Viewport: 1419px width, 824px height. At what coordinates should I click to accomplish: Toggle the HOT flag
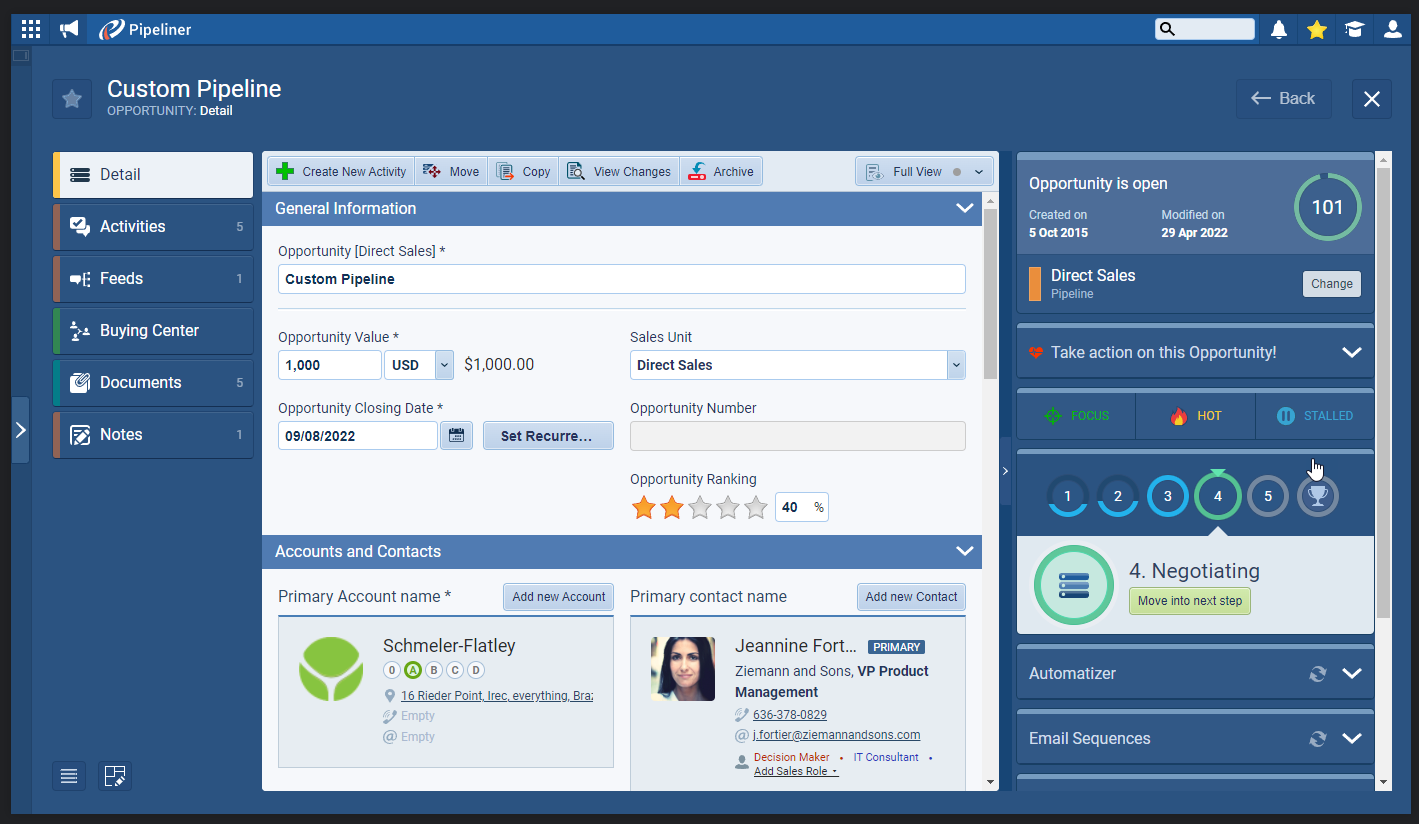[x=1195, y=416]
